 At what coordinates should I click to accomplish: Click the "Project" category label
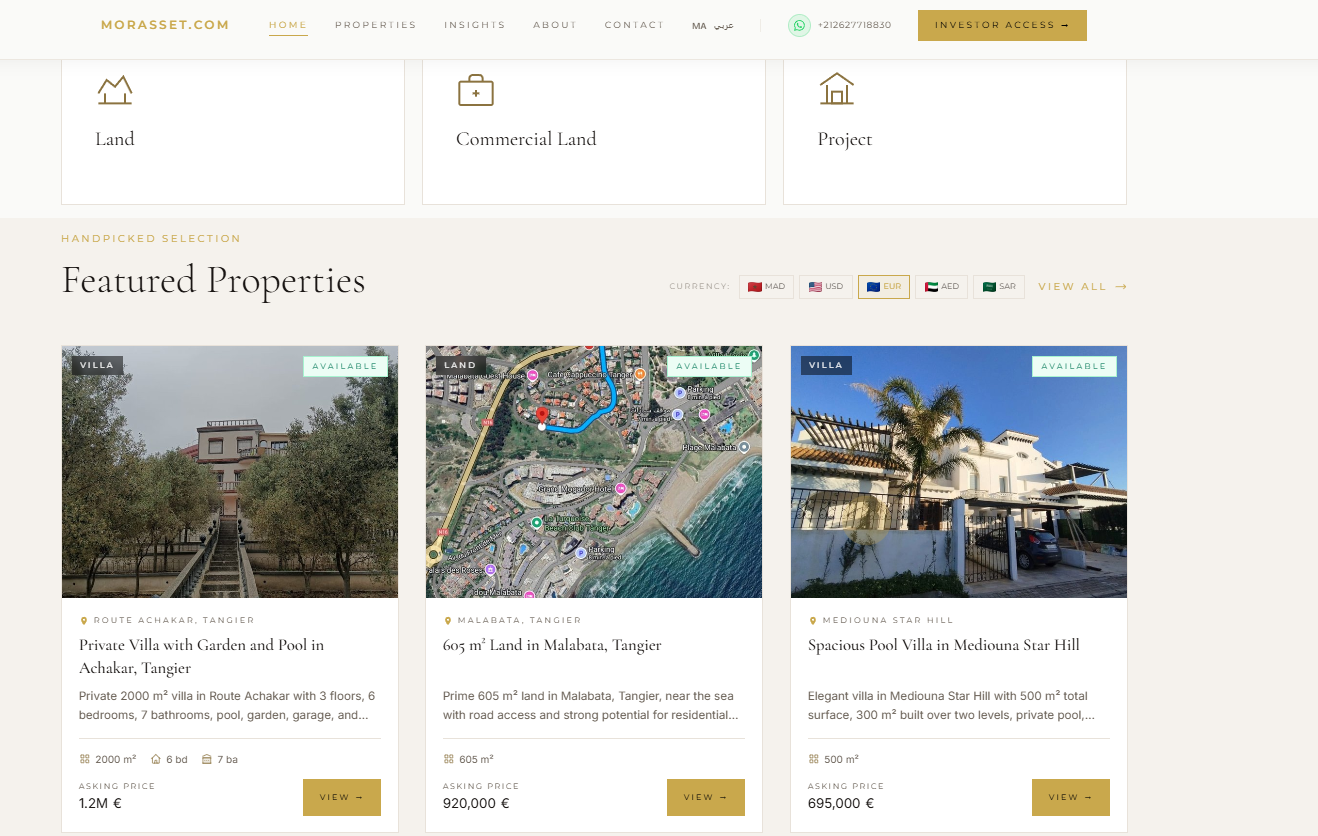click(845, 139)
